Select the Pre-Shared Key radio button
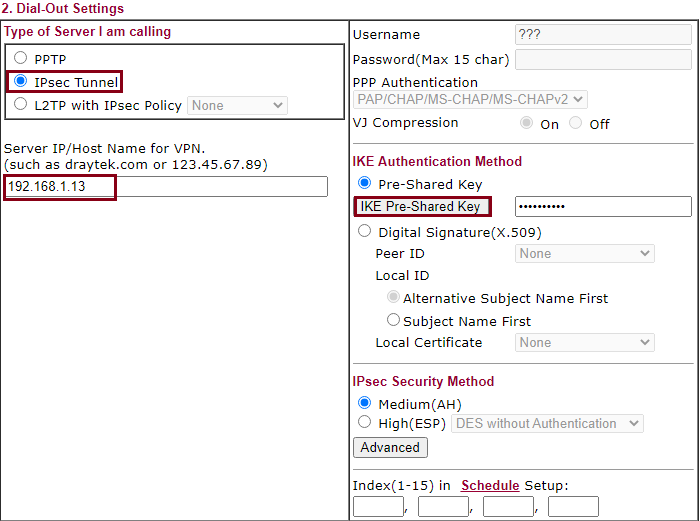The width and height of the screenshot is (700, 521). [364, 184]
